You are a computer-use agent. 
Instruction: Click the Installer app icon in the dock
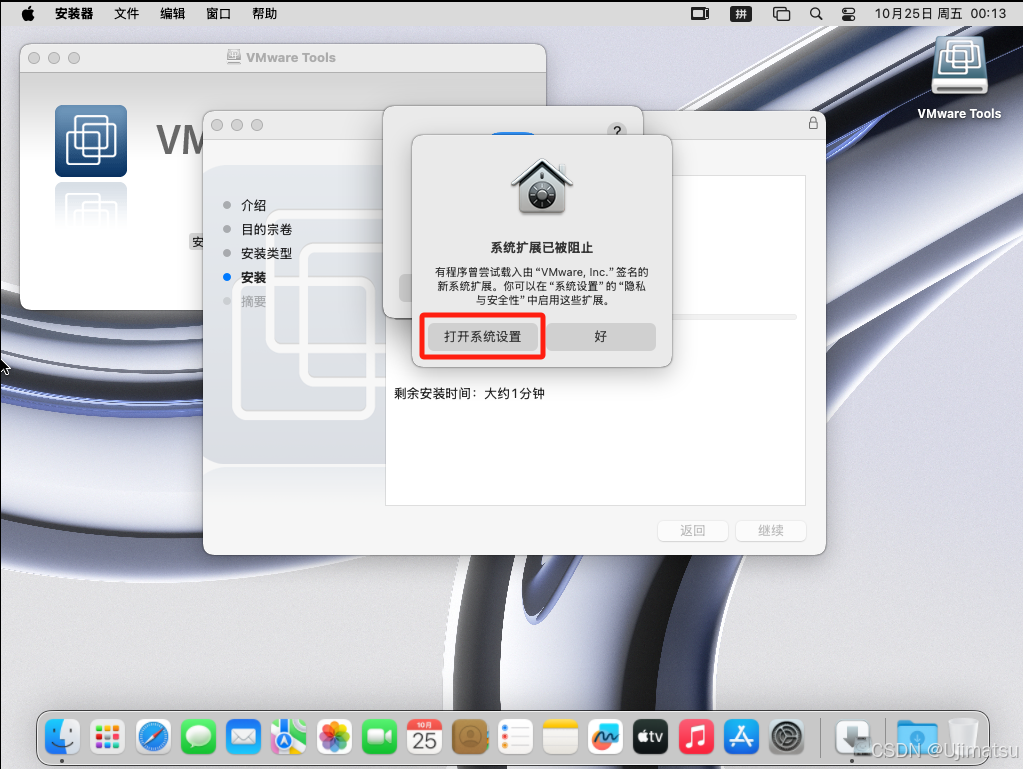click(853, 737)
